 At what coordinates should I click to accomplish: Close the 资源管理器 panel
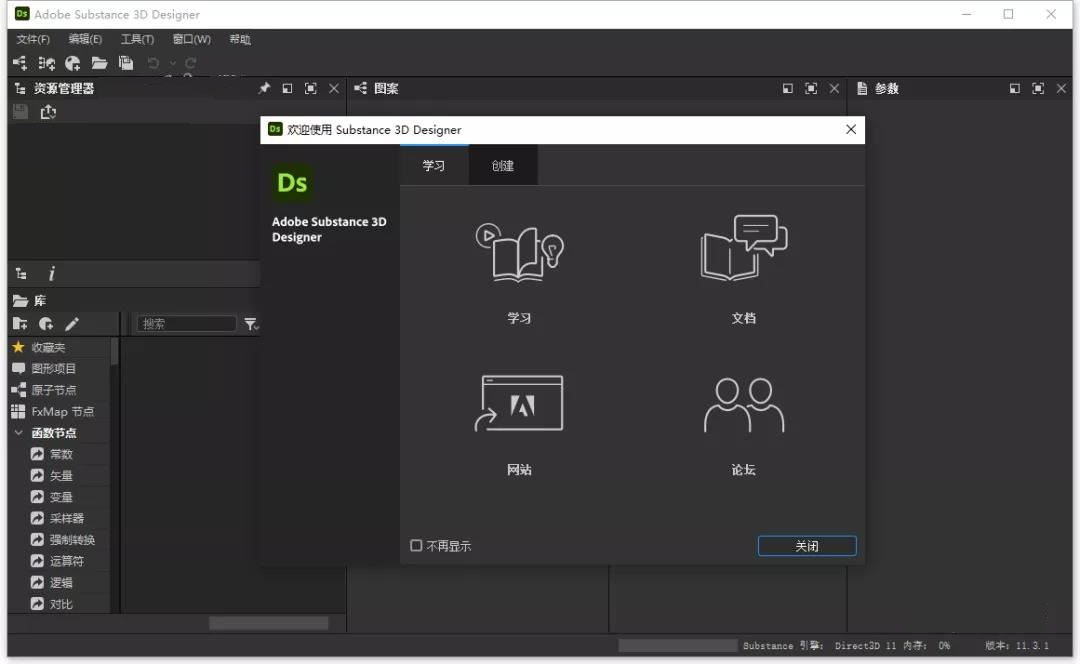point(334,88)
